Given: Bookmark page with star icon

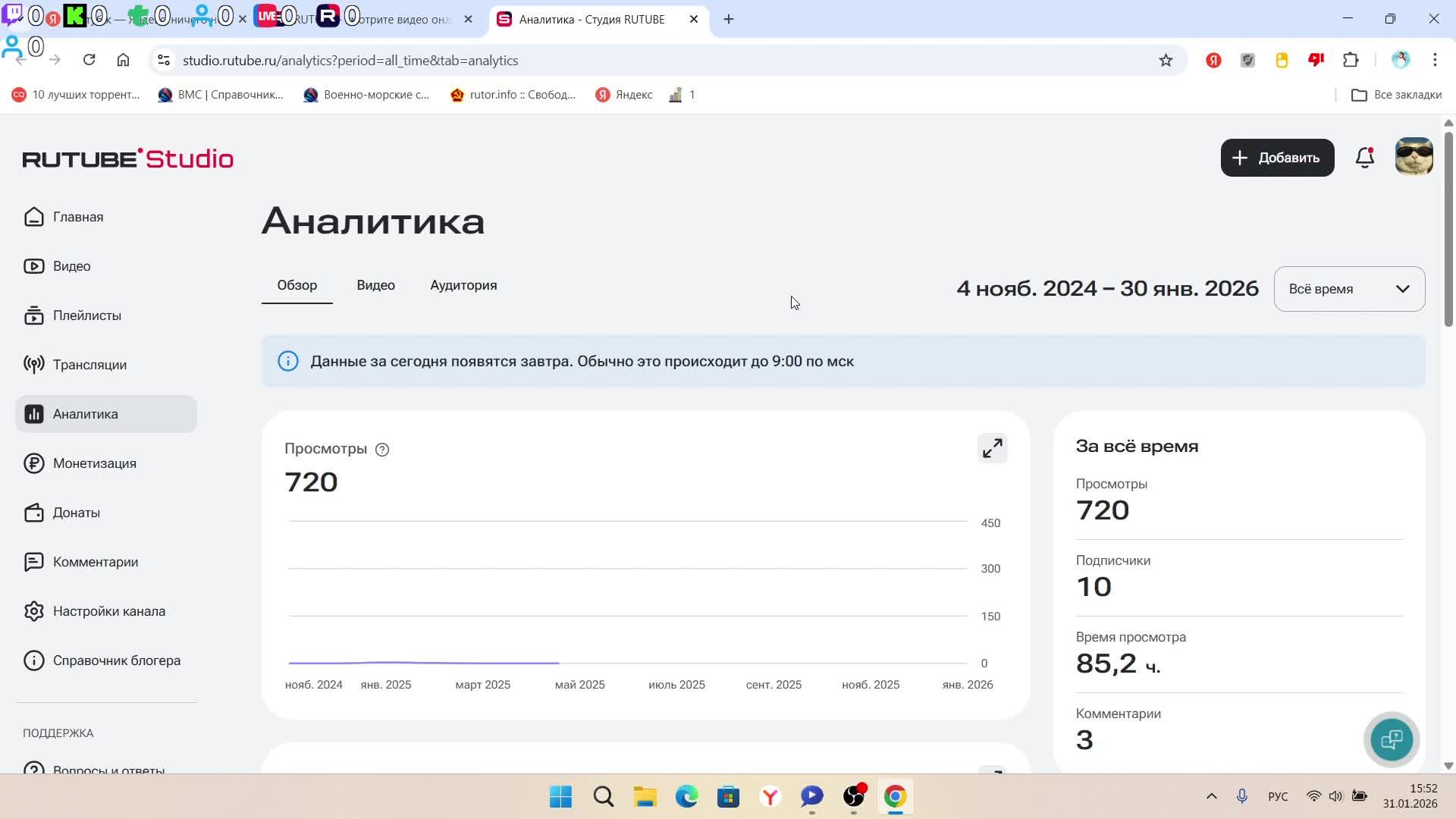Looking at the screenshot, I should coord(1166,61).
